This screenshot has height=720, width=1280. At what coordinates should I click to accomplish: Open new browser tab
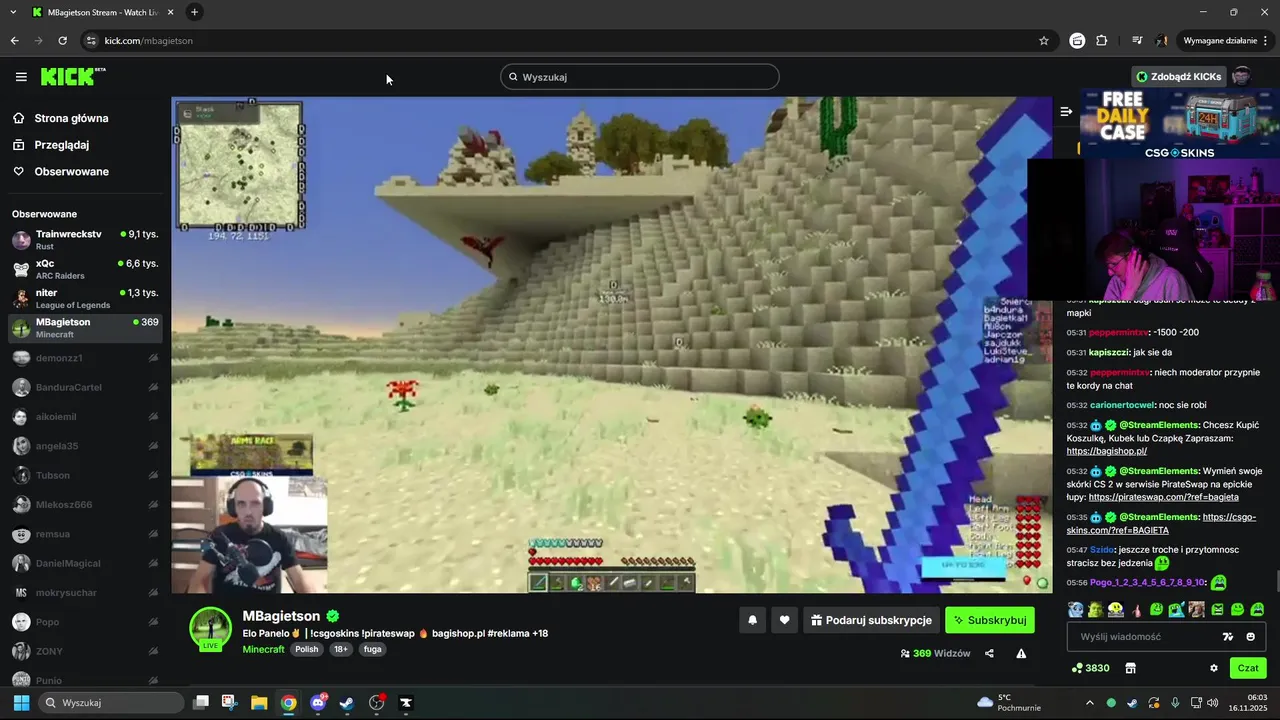194,12
